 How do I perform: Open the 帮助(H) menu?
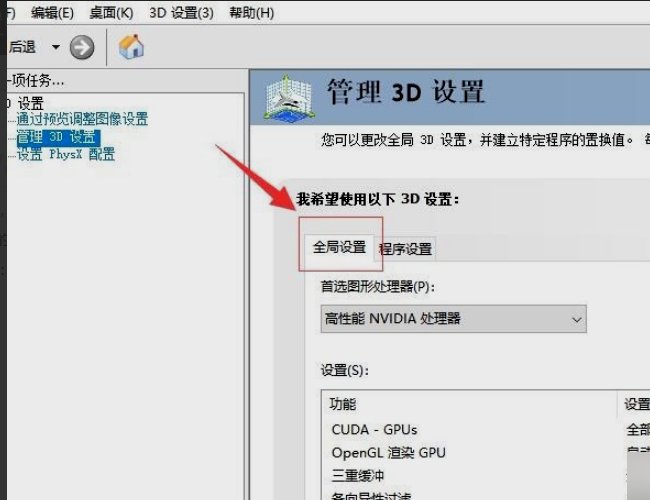point(252,13)
